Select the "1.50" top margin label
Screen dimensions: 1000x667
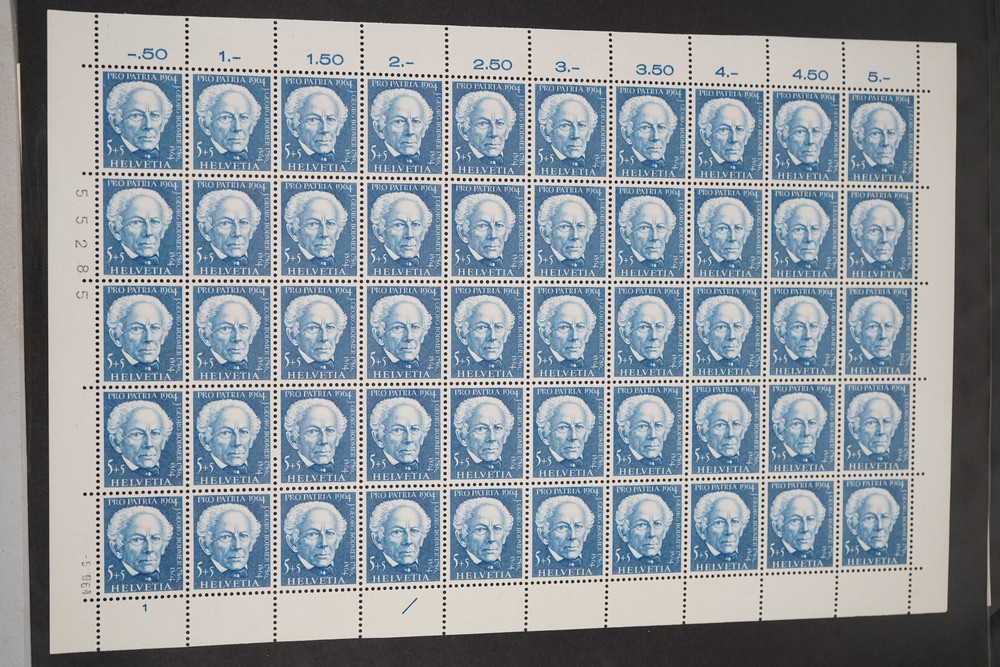pyautogui.click(x=319, y=59)
